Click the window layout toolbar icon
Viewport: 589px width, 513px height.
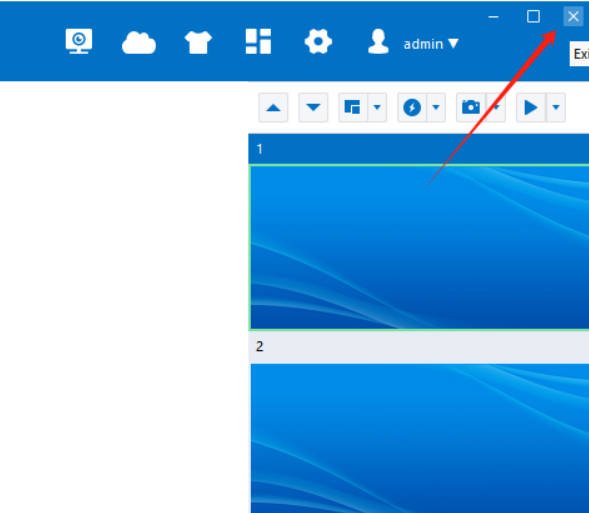(353, 108)
